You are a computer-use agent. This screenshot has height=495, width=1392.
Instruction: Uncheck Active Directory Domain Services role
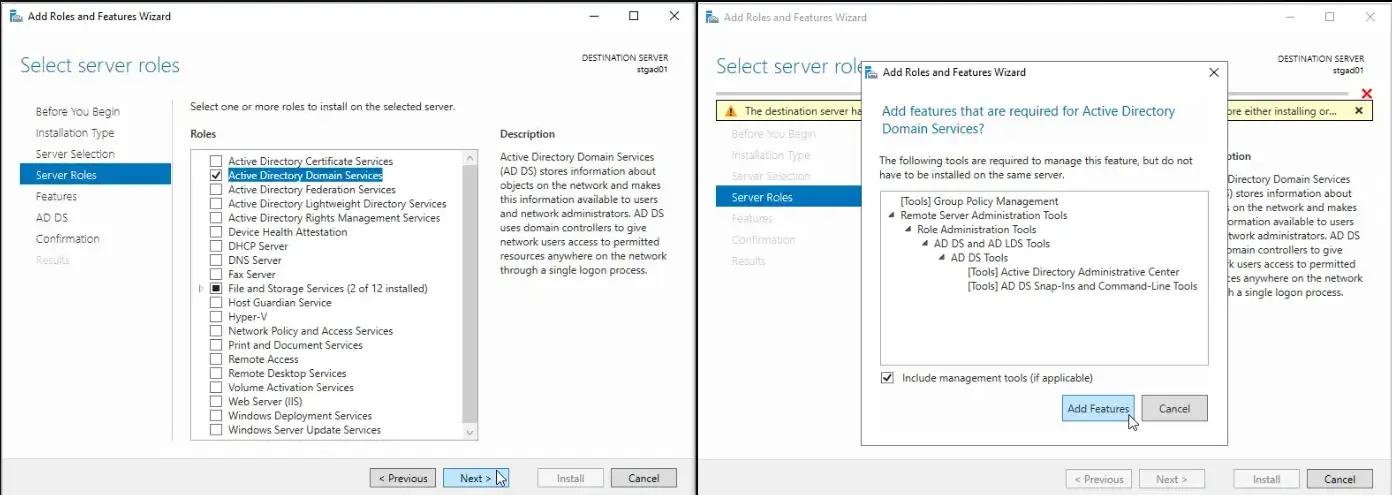(x=215, y=175)
